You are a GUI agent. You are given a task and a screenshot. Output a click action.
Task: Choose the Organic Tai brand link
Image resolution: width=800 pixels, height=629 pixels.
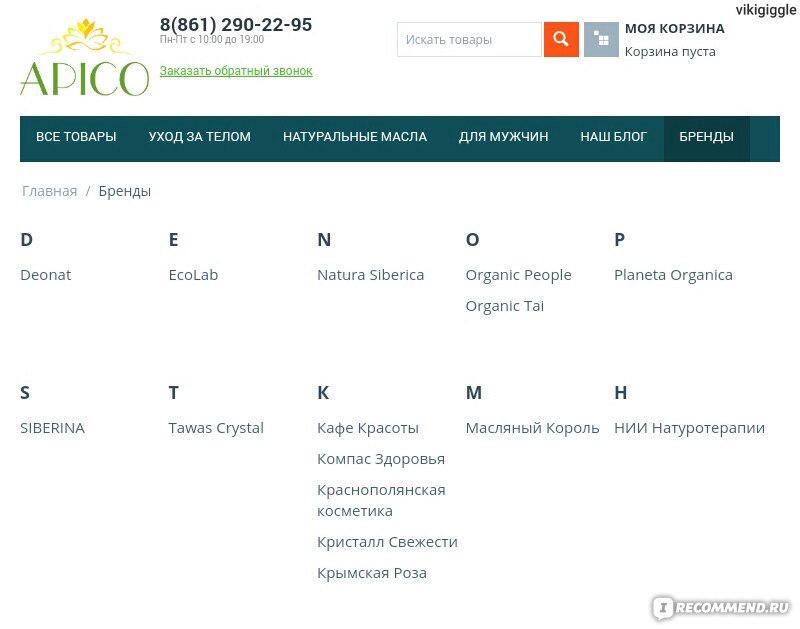tap(505, 306)
